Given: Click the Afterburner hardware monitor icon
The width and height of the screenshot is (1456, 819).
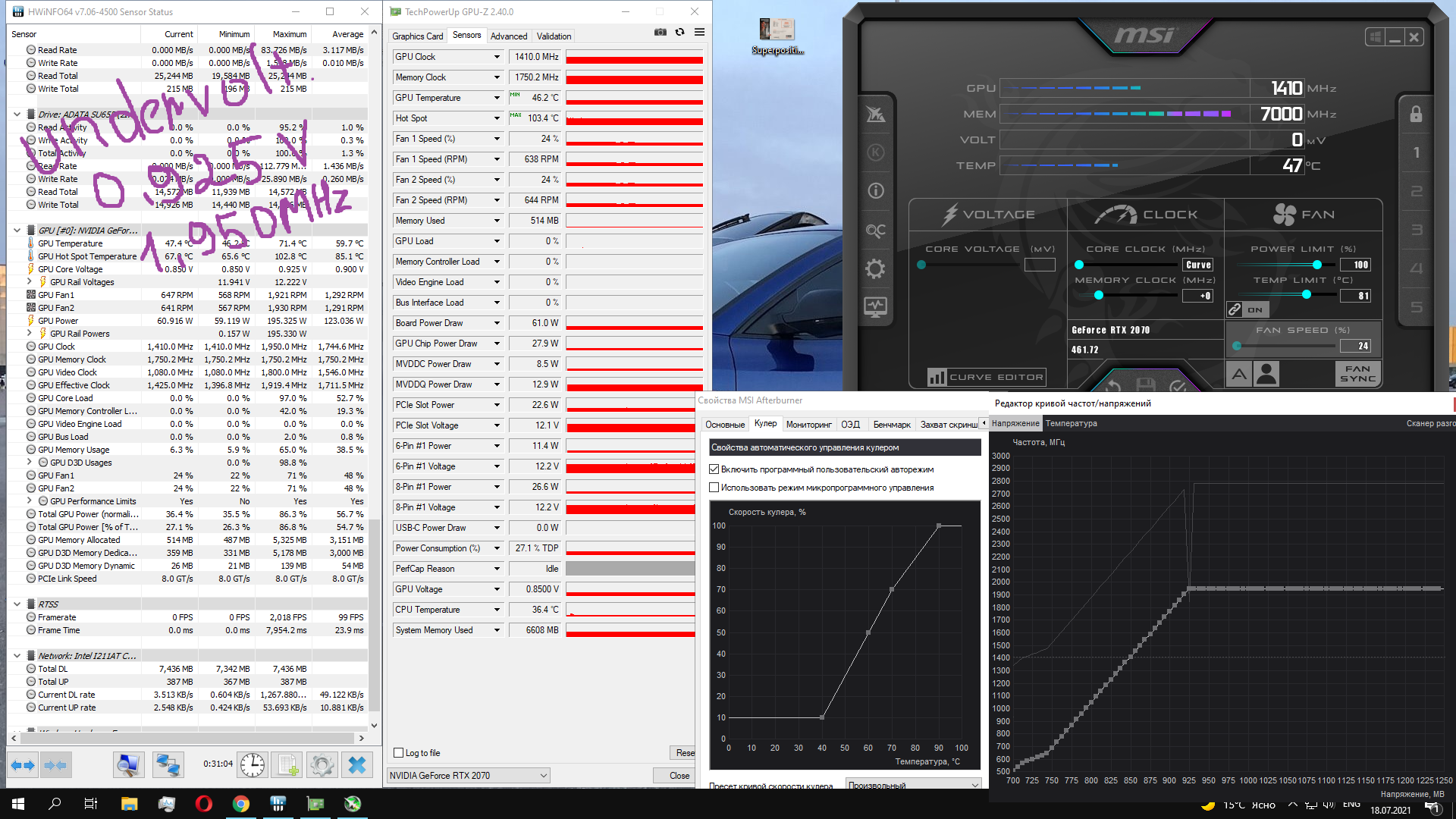Looking at the screenshot, I should 876,307.
